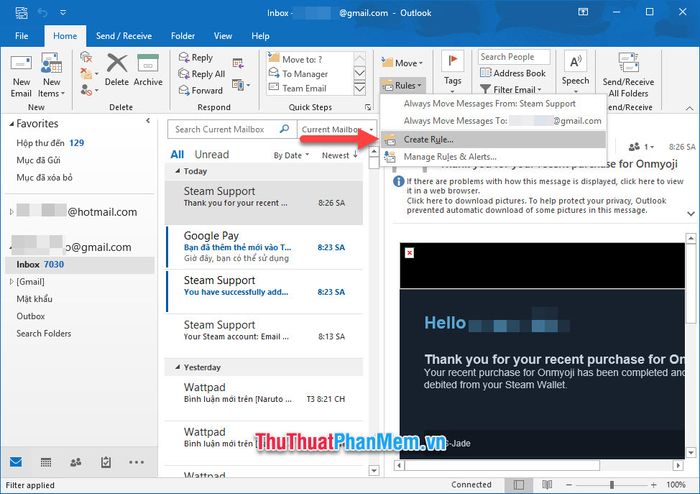Viewport: 700px width, 494px height.
Task: Click Move to: ? quick step
Action: [309, 59]
